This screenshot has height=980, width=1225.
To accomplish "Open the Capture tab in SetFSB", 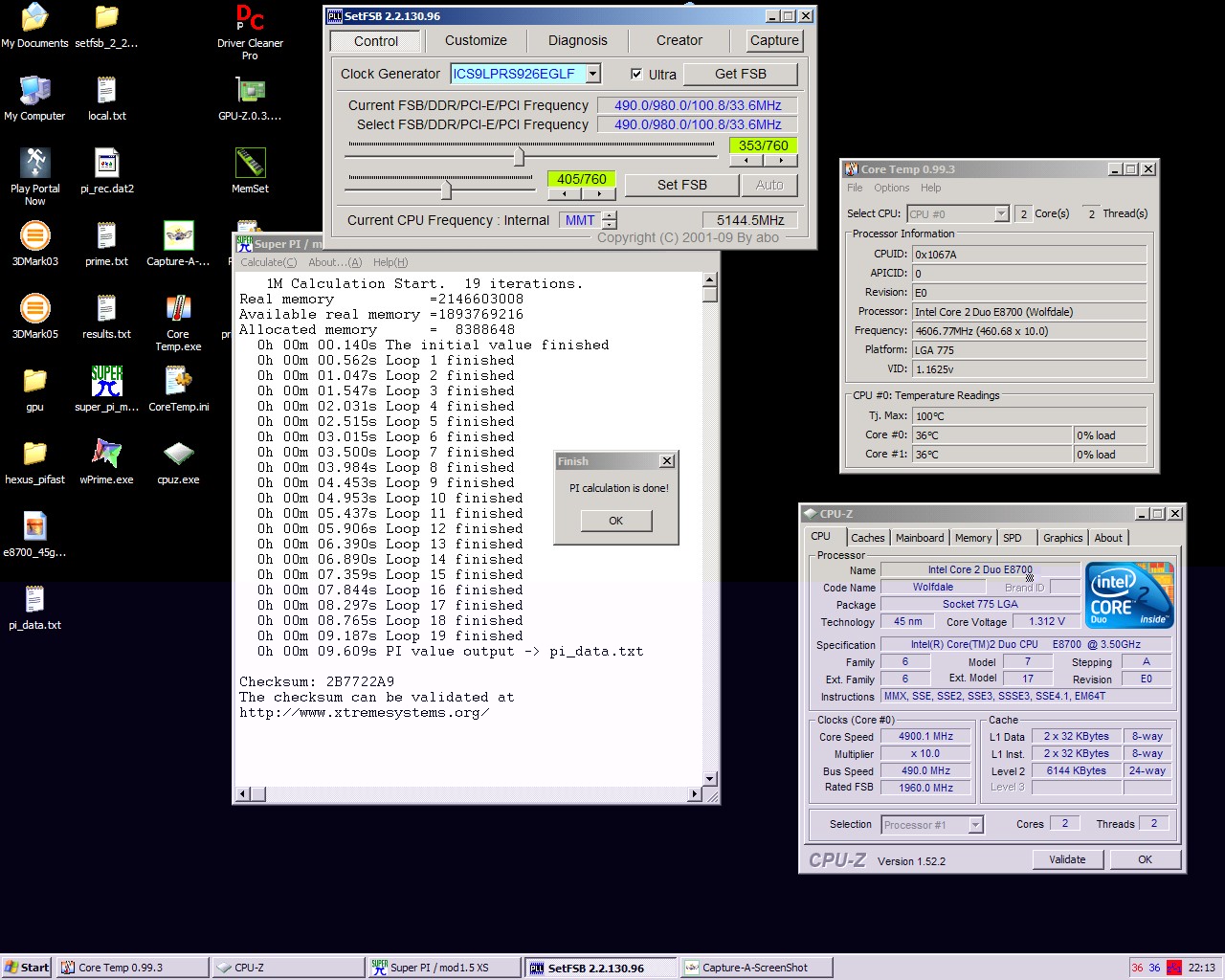I will (x=774, y=40).
